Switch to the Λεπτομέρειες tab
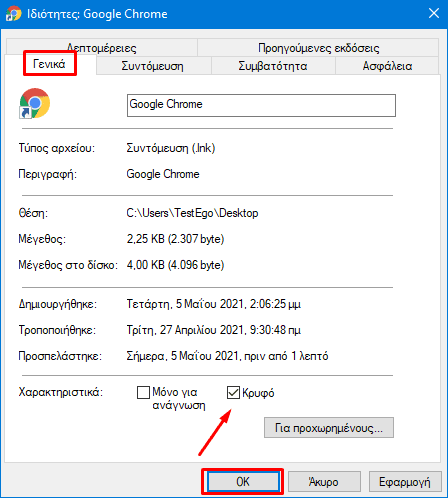Image resolution: width=448 pixels, height=498 pixels. point(102,48)
